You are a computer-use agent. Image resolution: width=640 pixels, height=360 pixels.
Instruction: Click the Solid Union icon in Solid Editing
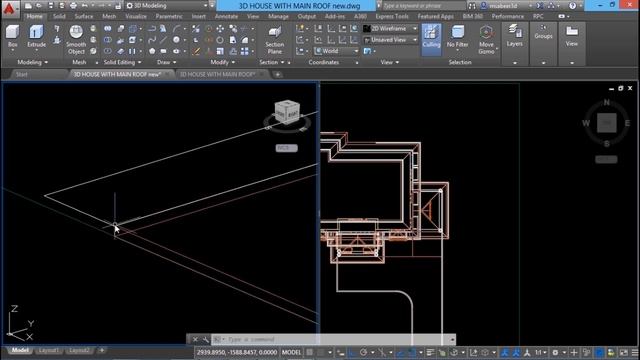point(107,29)
